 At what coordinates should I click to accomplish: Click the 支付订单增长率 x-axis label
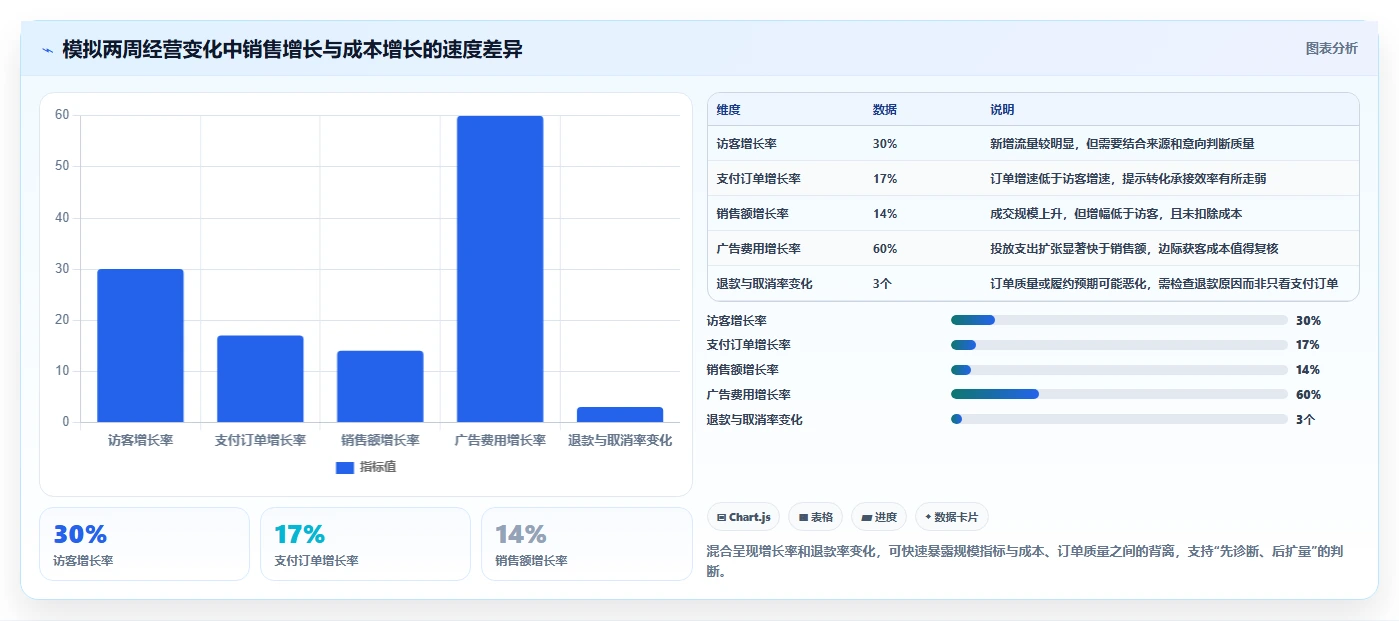260,440
